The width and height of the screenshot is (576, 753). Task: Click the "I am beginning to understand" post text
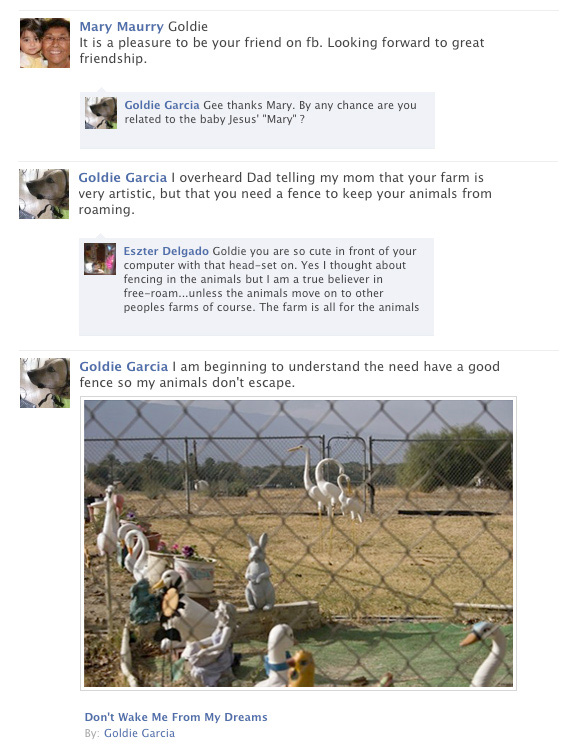pos(290,375)
